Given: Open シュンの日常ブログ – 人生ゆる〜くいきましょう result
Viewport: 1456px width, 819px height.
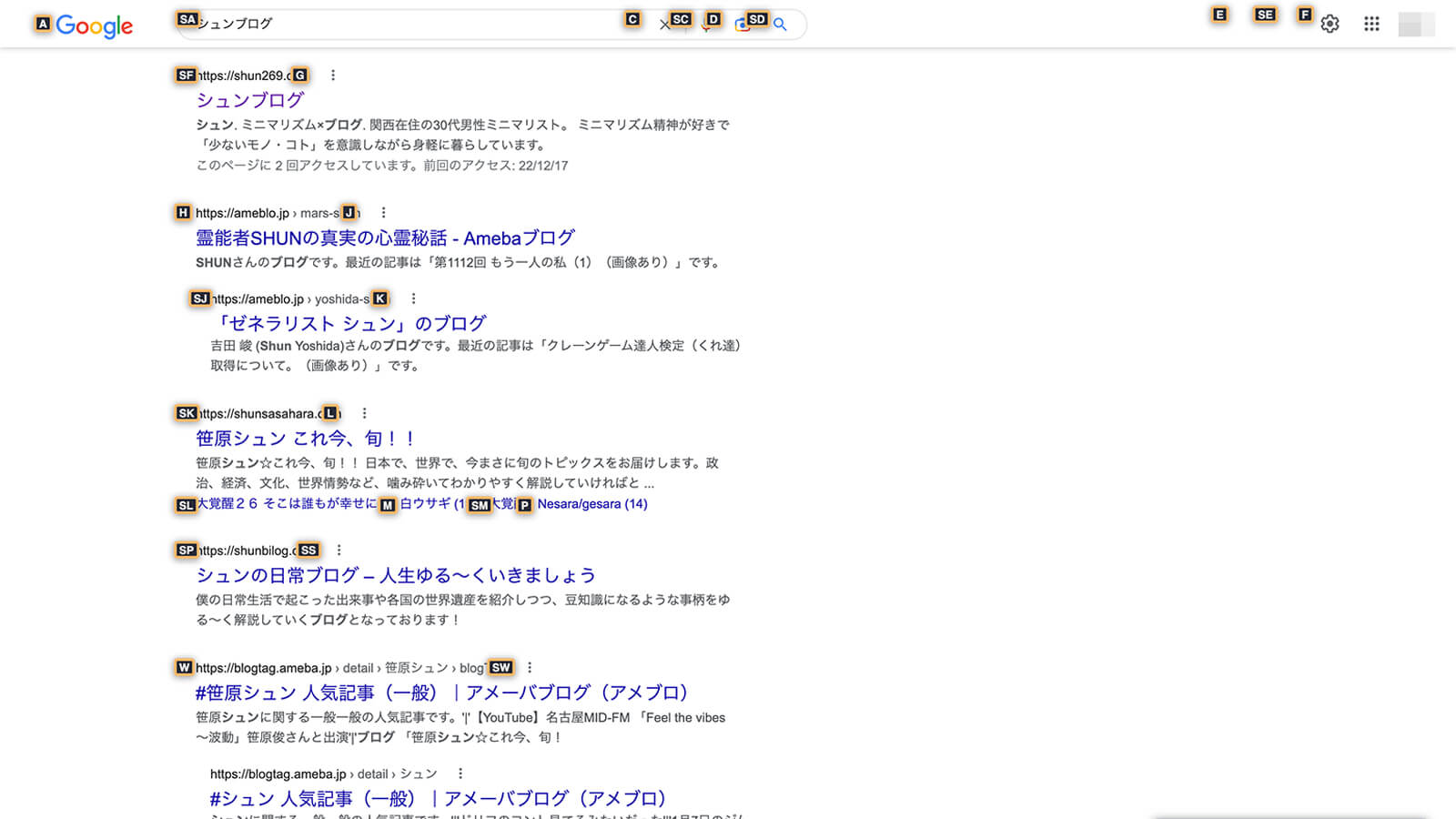Looking at the screenshot, I should 396,575.
